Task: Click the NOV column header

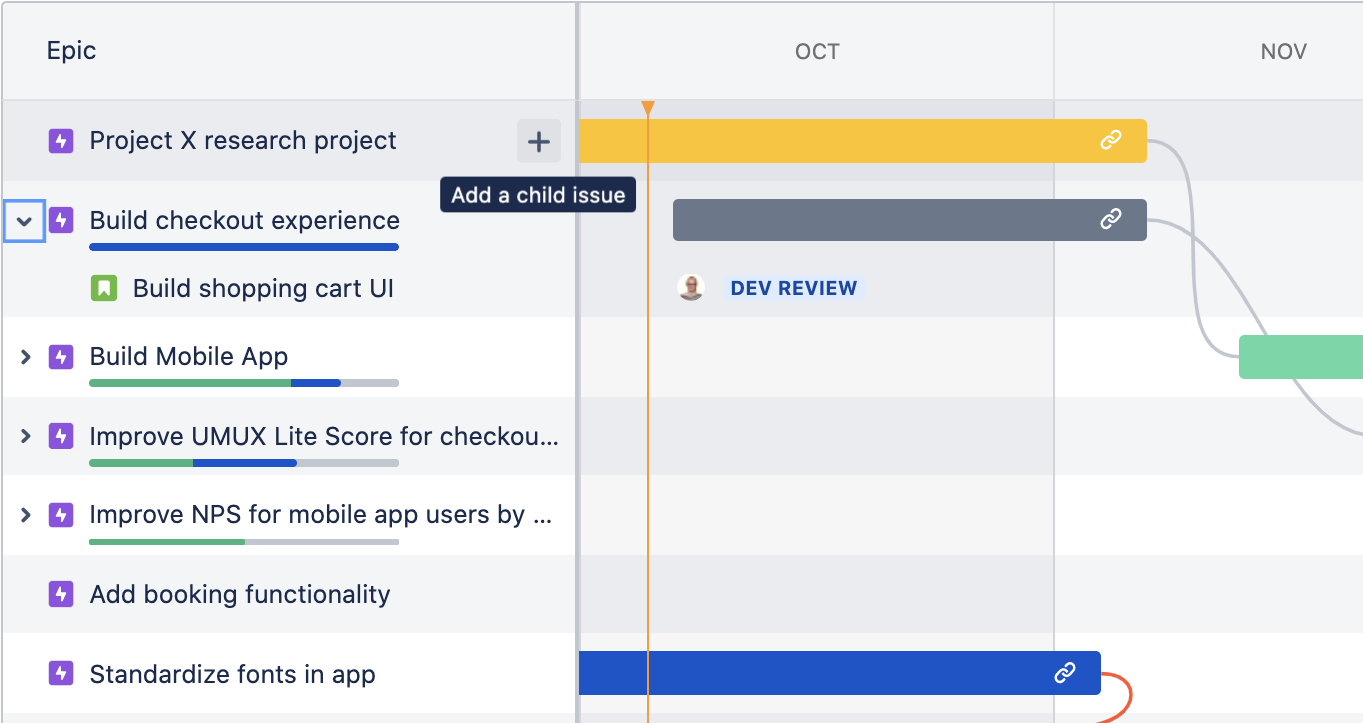Action: click(1283, 51)
